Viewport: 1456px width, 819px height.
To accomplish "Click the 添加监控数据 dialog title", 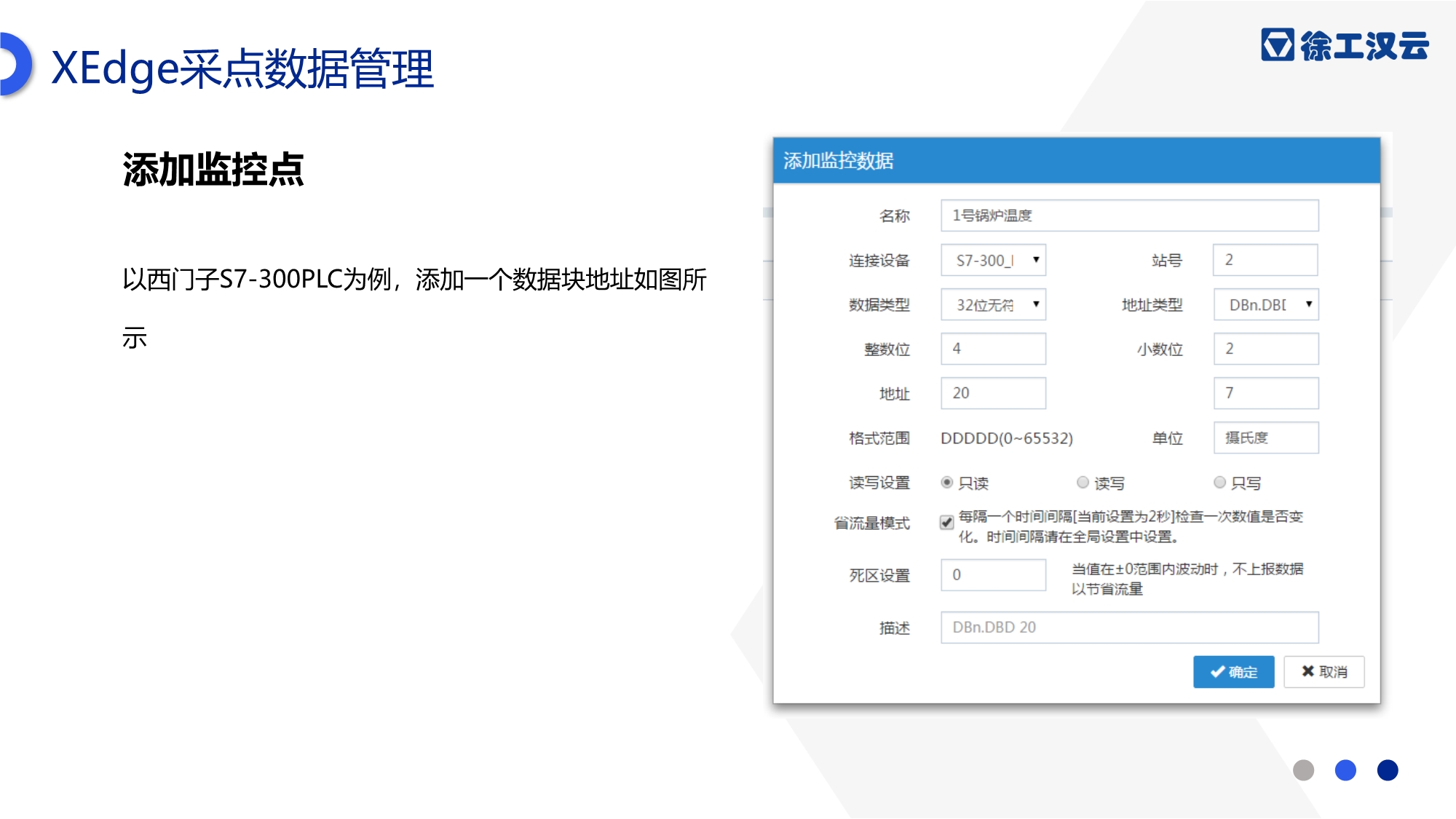I will pos(838,161).
